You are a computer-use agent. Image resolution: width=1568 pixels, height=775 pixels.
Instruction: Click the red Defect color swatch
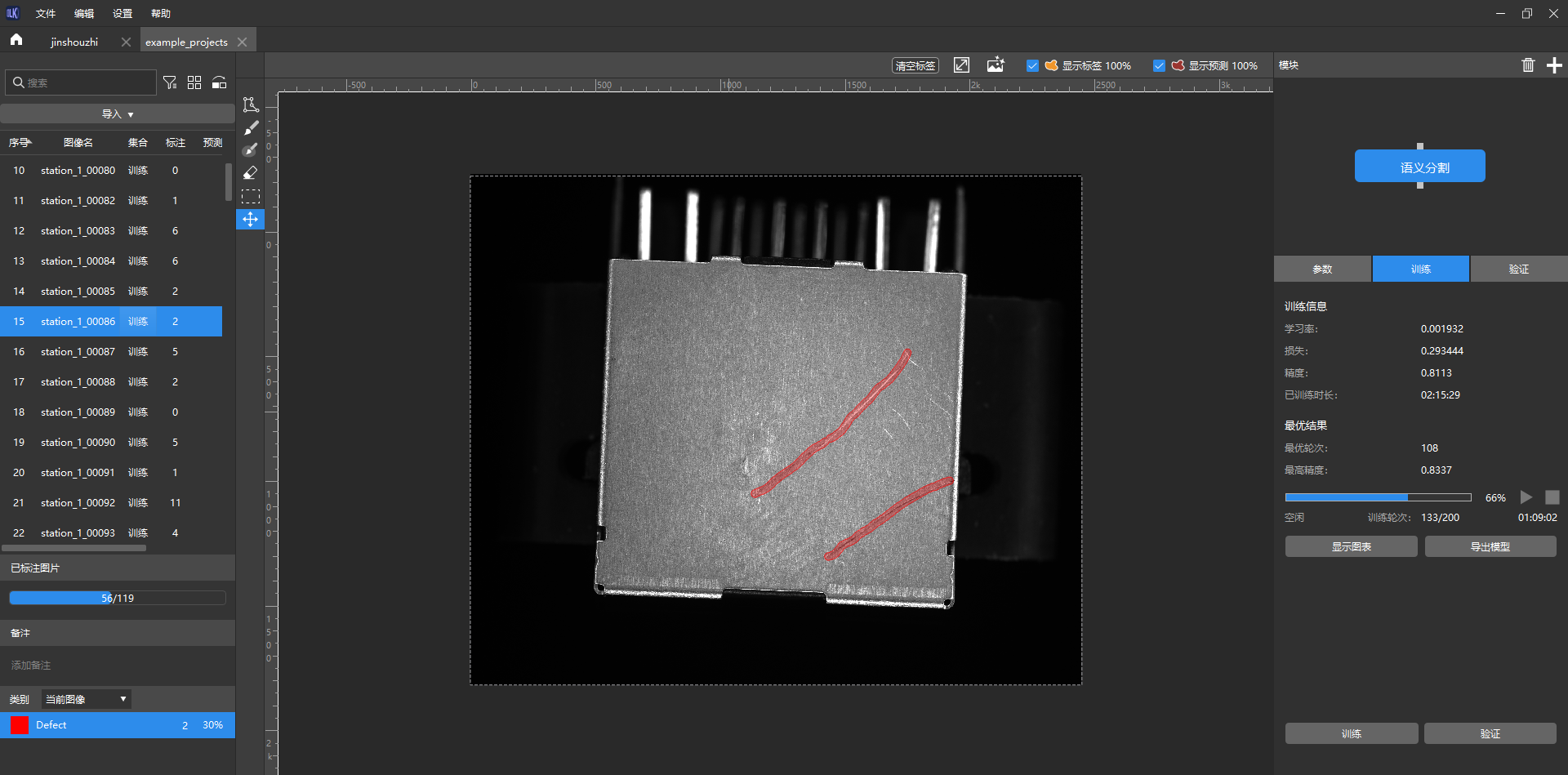20,725
